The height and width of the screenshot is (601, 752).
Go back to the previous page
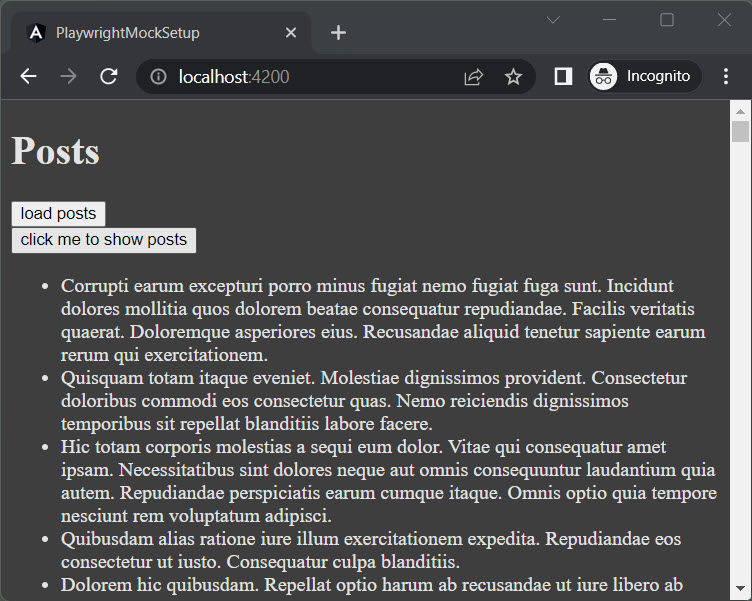29,76
